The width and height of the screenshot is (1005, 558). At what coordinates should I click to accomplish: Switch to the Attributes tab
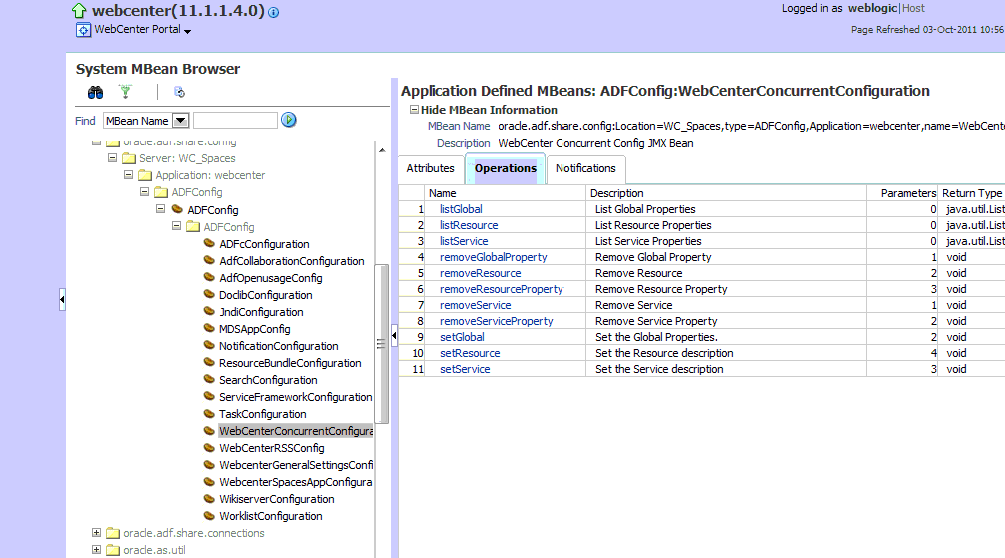[x=430, y=168]
